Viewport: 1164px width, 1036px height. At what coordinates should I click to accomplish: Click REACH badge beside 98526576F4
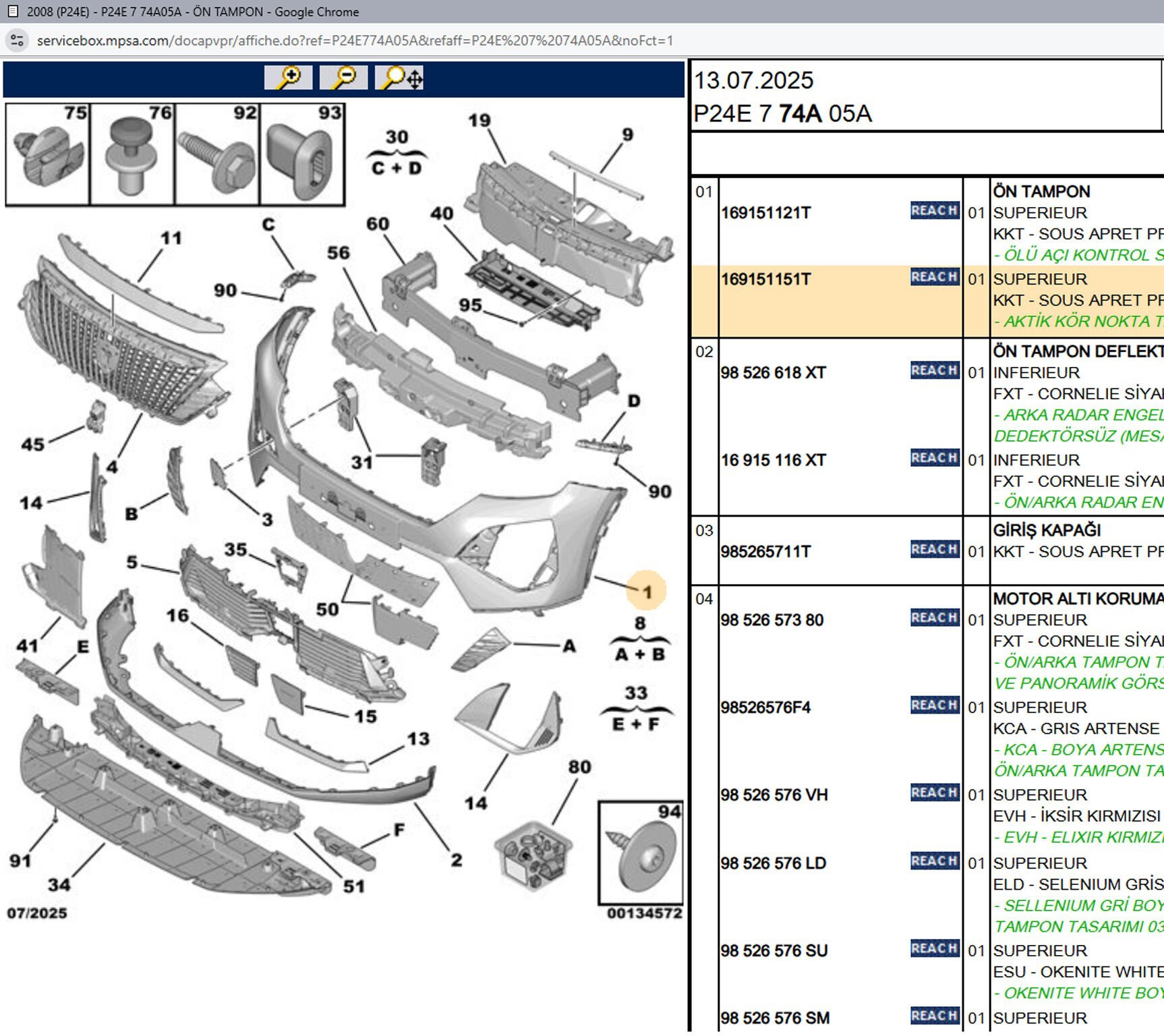[x=934, y=705]
